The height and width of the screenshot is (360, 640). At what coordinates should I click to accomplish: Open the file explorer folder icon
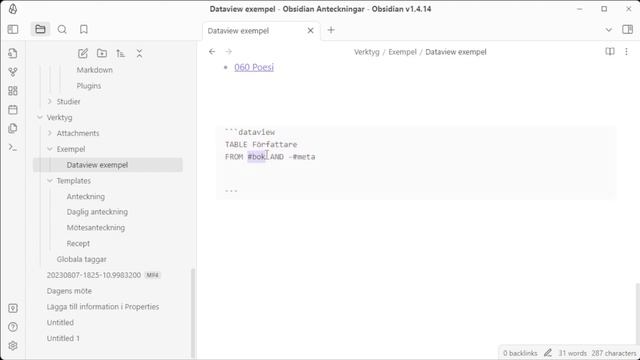coord(40,29)
